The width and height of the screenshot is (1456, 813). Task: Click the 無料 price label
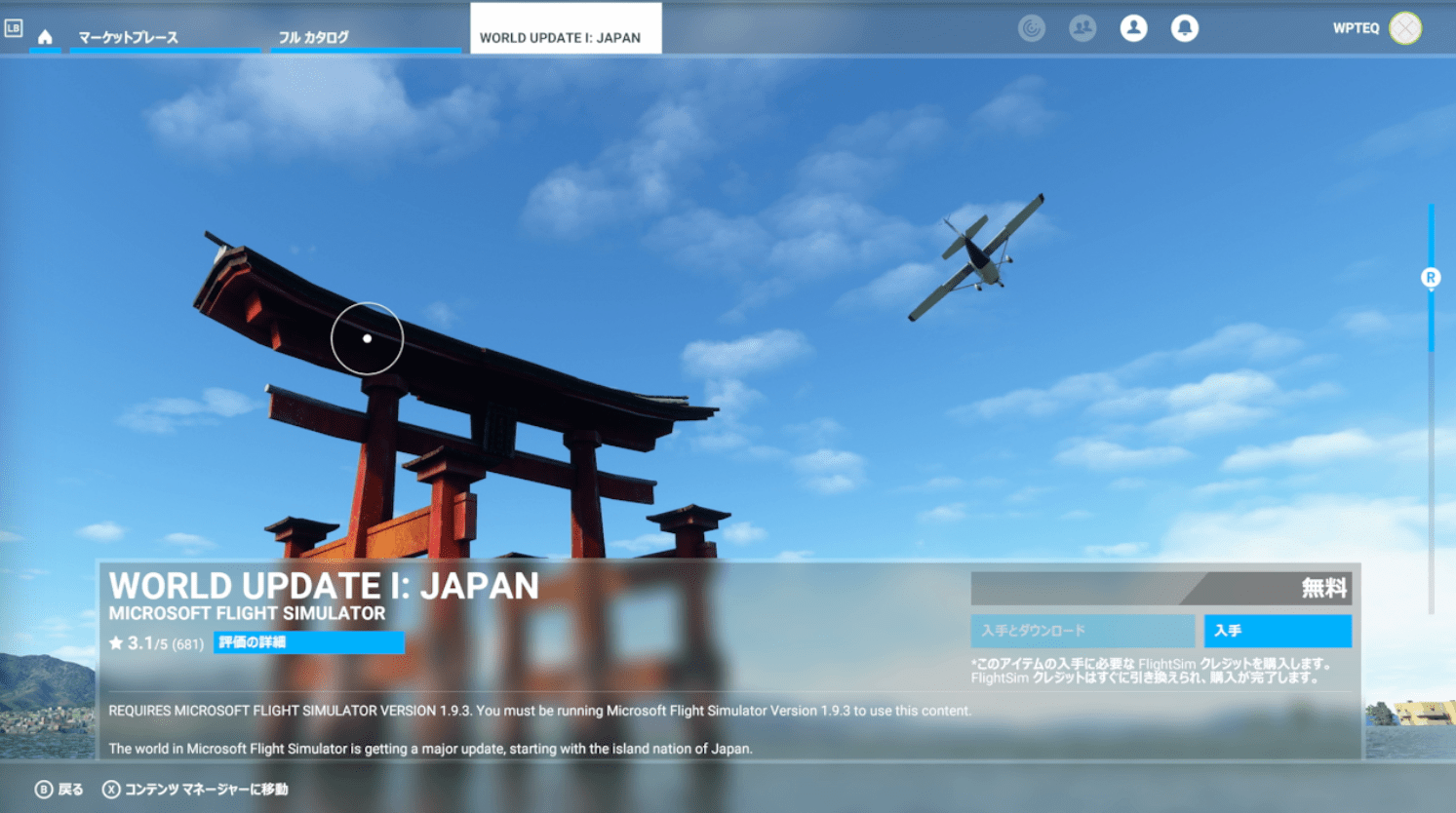tap(1324, 588)
